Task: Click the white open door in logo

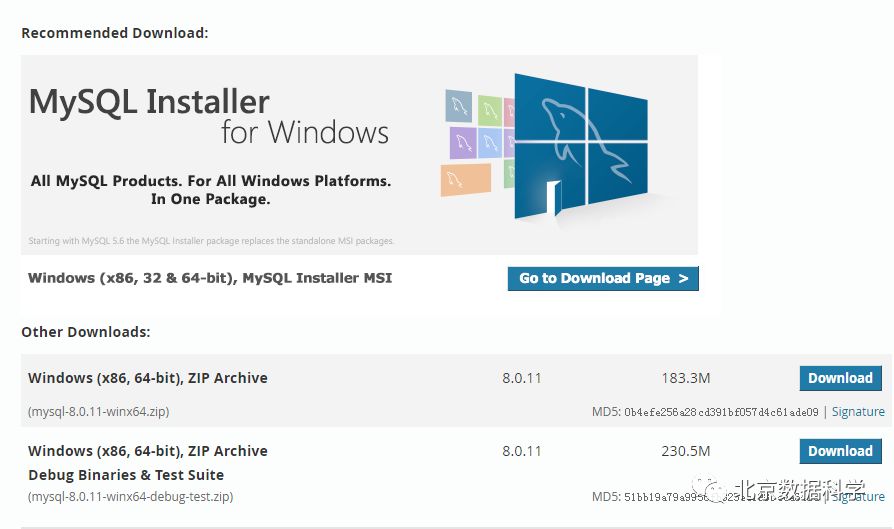Action: [550, 197]
